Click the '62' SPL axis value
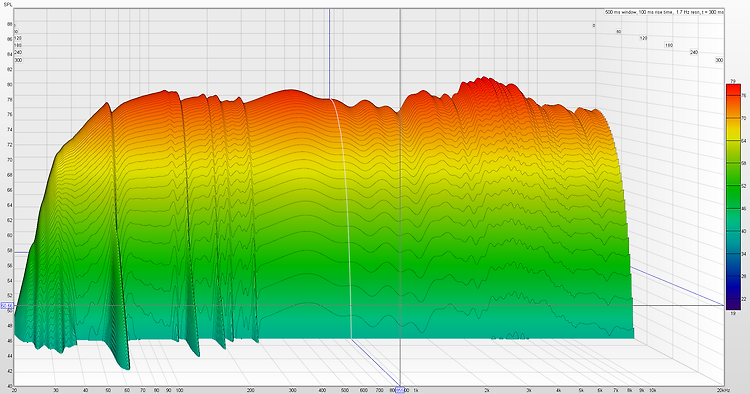 [x=10, y=220]
